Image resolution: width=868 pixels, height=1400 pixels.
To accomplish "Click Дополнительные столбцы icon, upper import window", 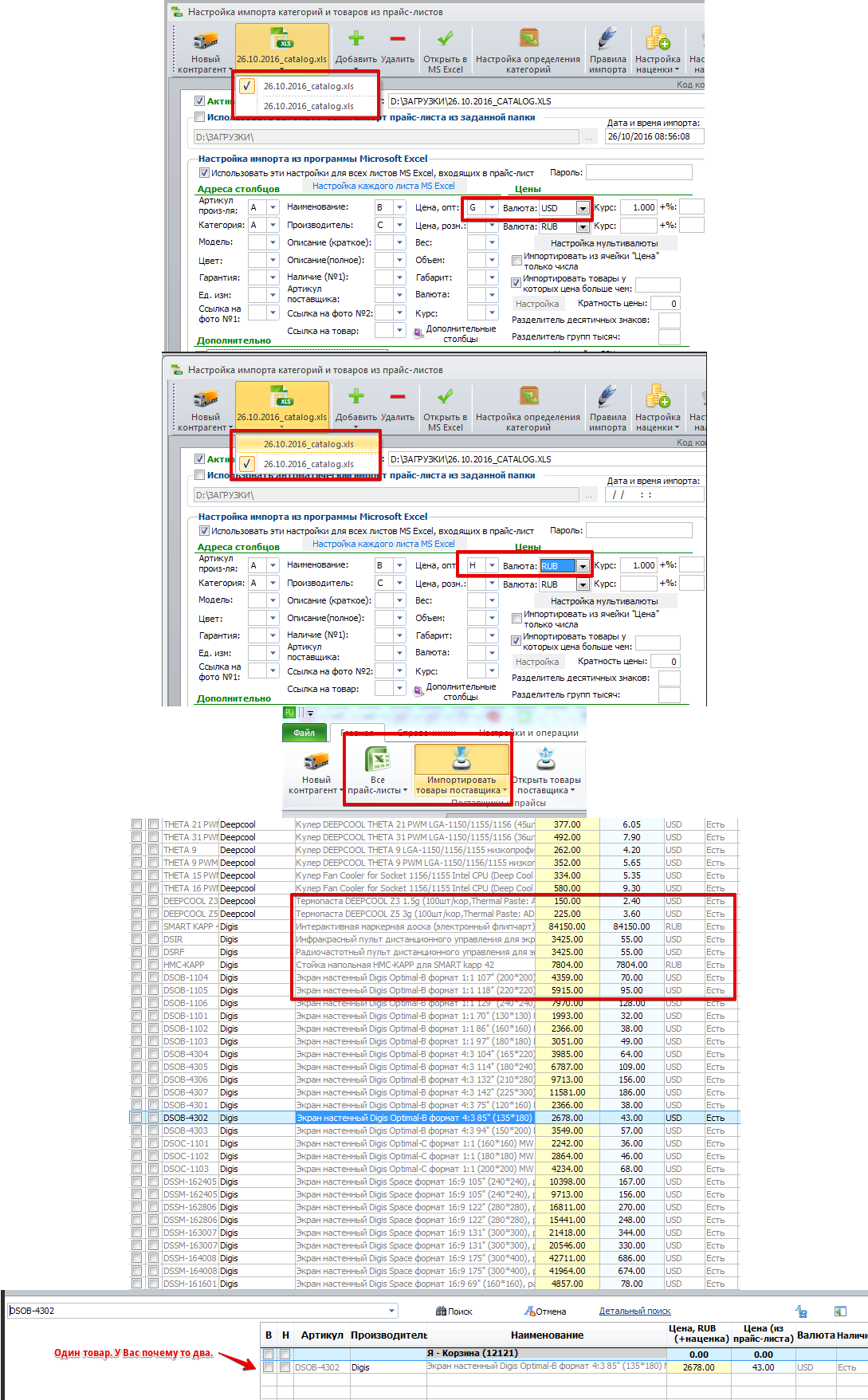I will tap(418, 333).
